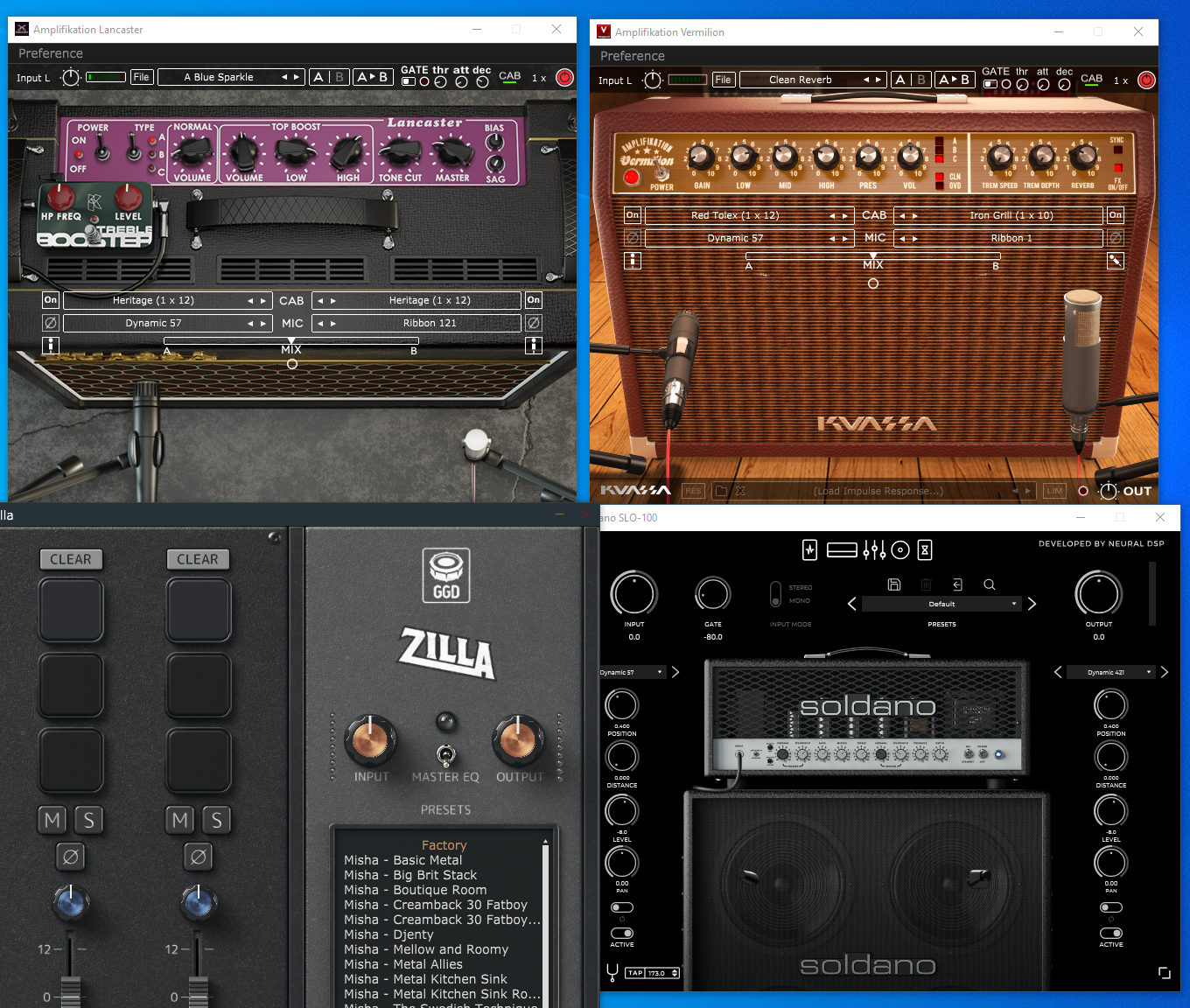Clear the loaded impulse response in Vermilion

coord(740,491)
